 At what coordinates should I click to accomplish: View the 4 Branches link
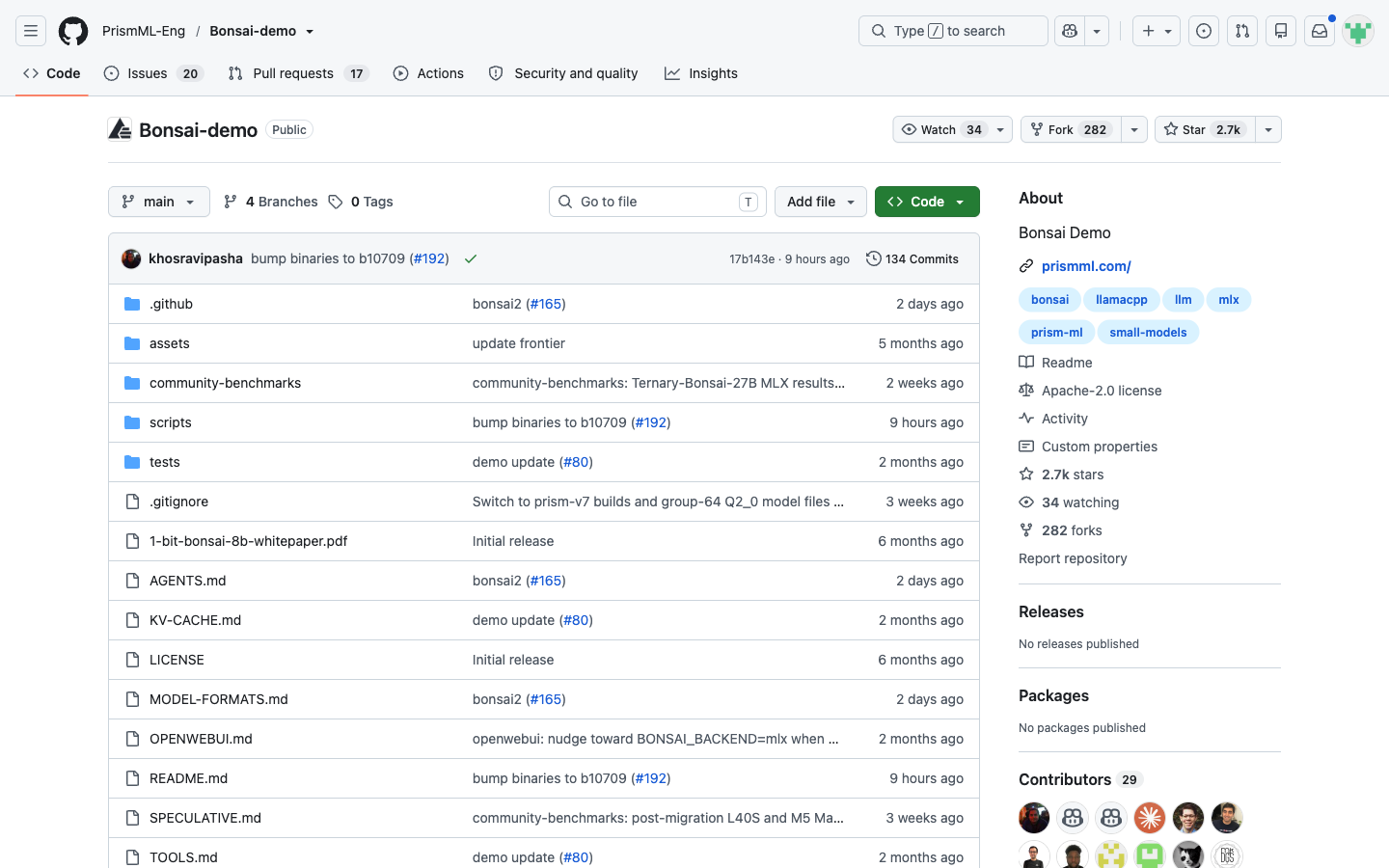(270, 202)
